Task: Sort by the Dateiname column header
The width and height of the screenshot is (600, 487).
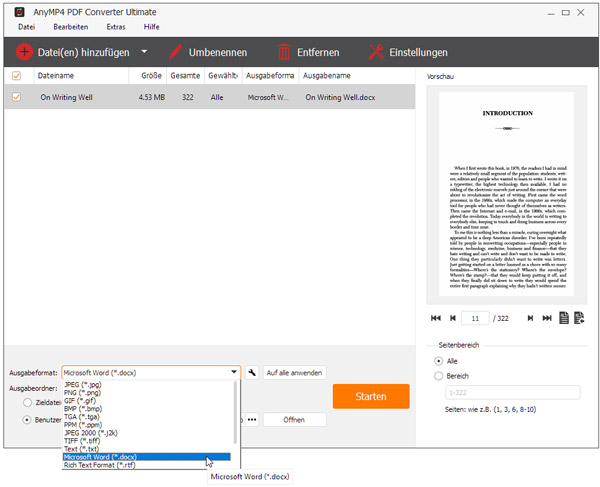Action: click(82, 76)
